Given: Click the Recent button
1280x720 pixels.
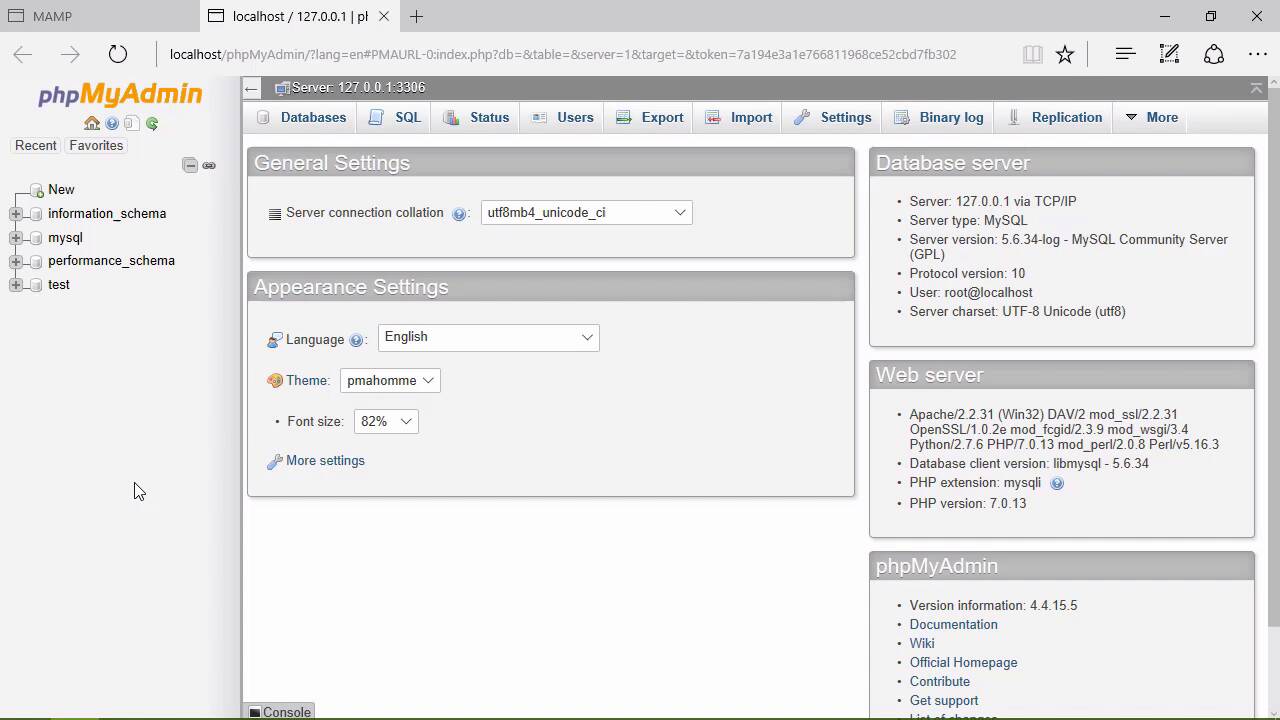Looking at the screenshot, I should (x=35, y=145).
